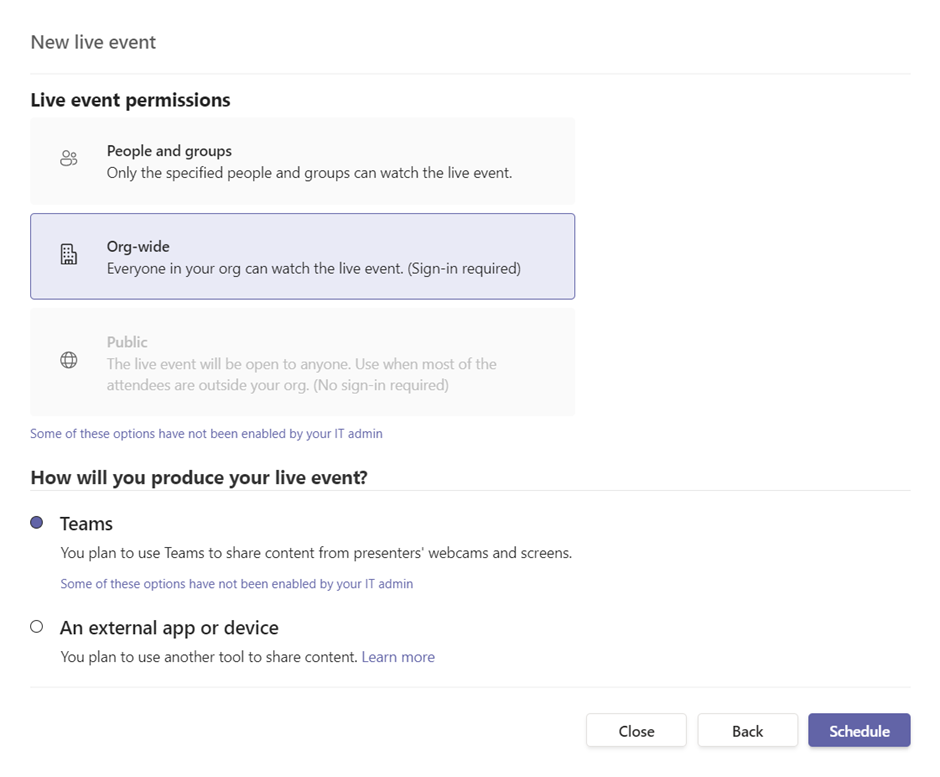
Task: Click the Teams webcams and screens description
Action: coord(316,553)
